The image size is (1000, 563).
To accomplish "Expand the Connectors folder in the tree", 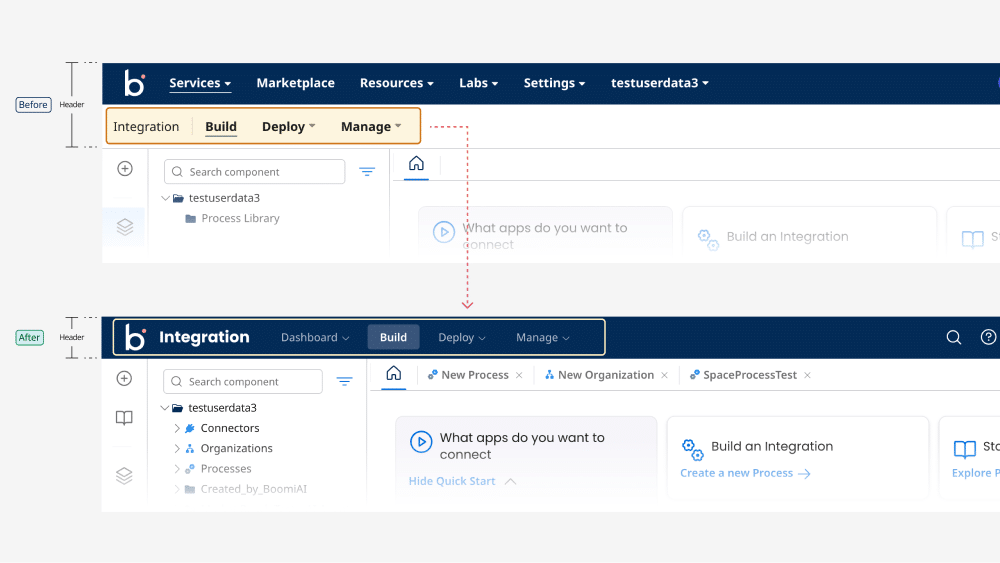I will click(177, 428).
